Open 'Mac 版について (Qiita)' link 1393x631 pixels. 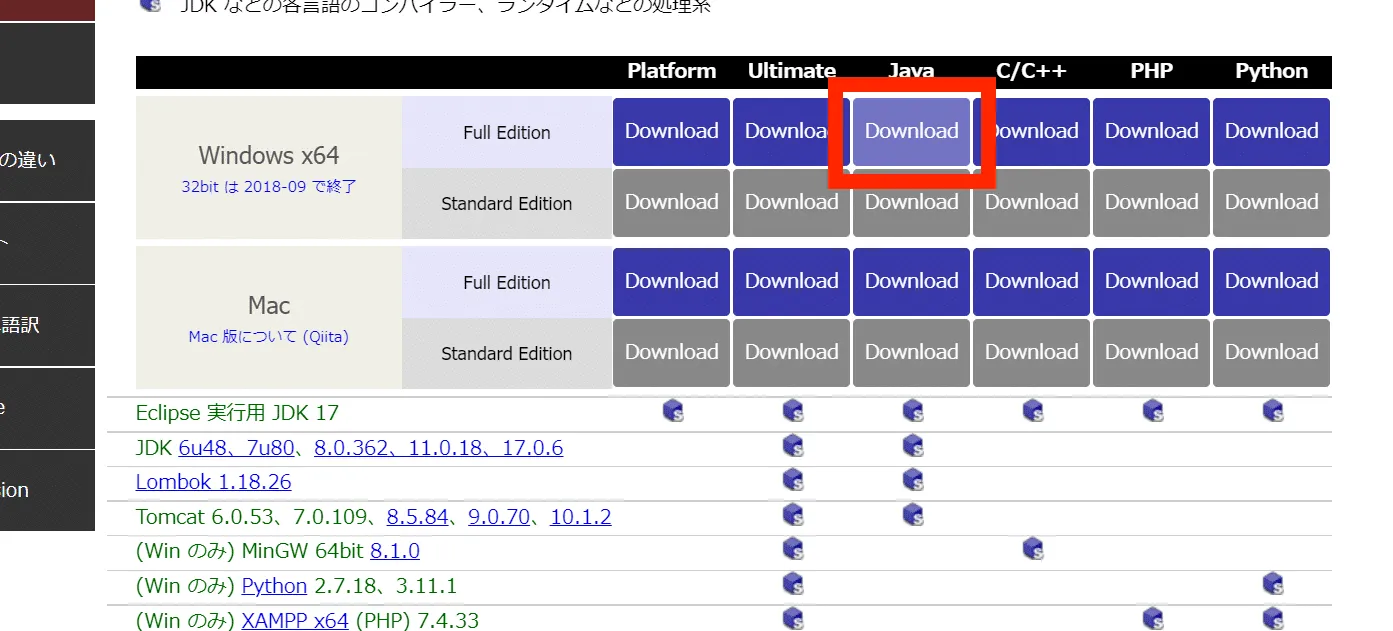click(x=269, y=337)
